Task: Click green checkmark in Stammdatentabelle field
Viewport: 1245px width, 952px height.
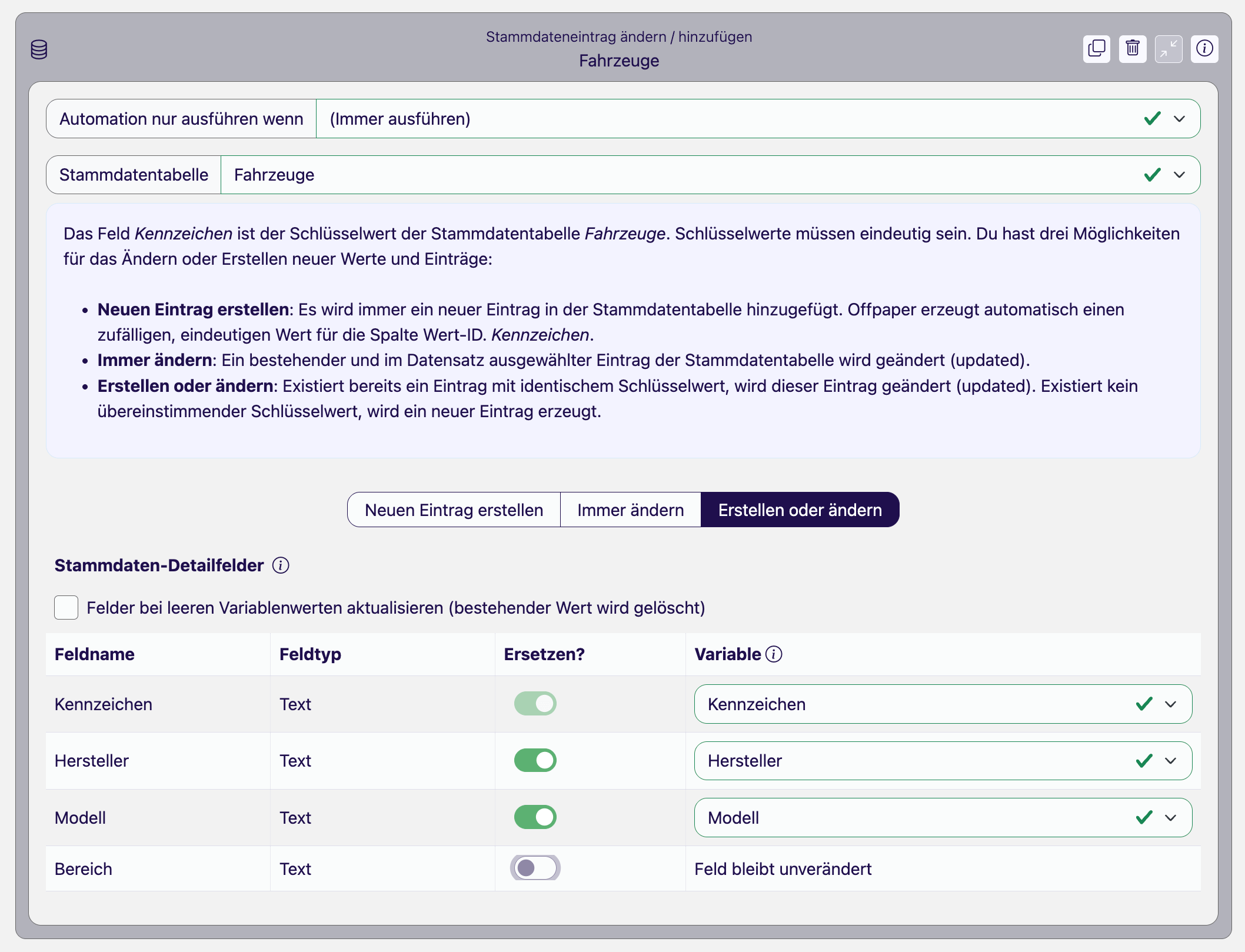Action: [1152, 175]
